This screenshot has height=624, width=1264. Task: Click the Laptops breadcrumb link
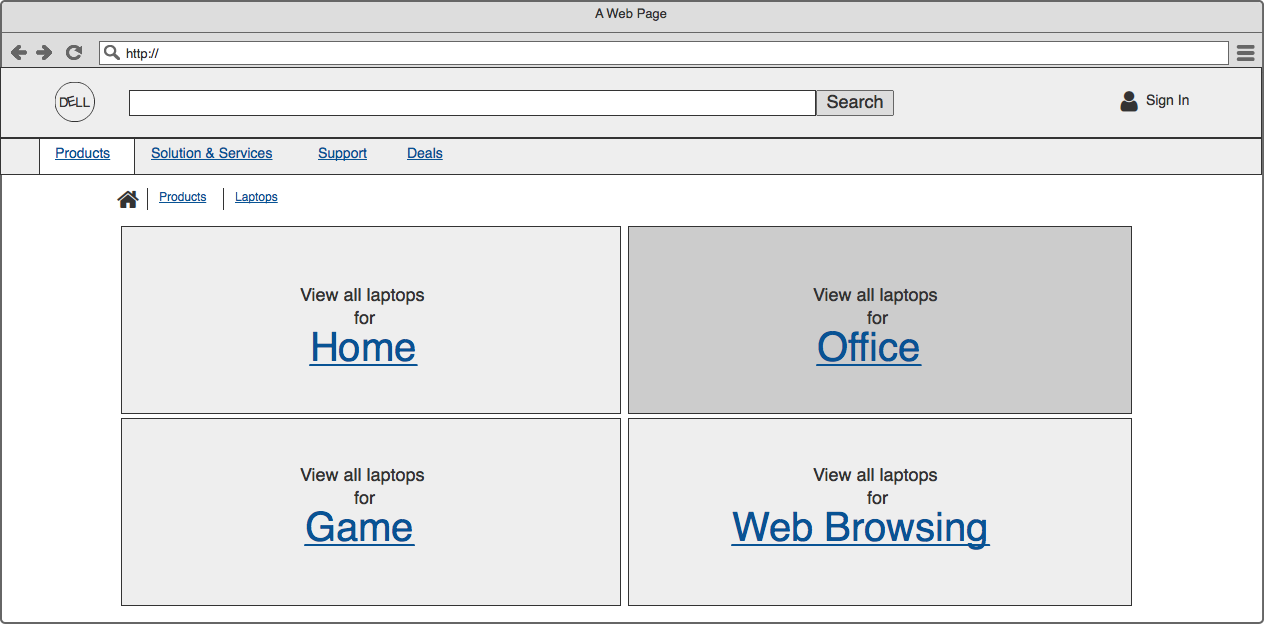(x=256, y=197)
